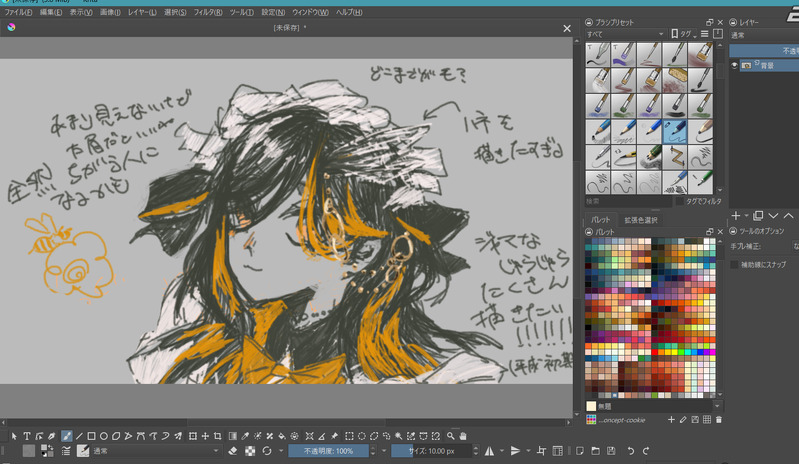Enable the タグでフィルタ checkbox
The width and height of the screenshot is (799, 464).
tap(680, 201)
